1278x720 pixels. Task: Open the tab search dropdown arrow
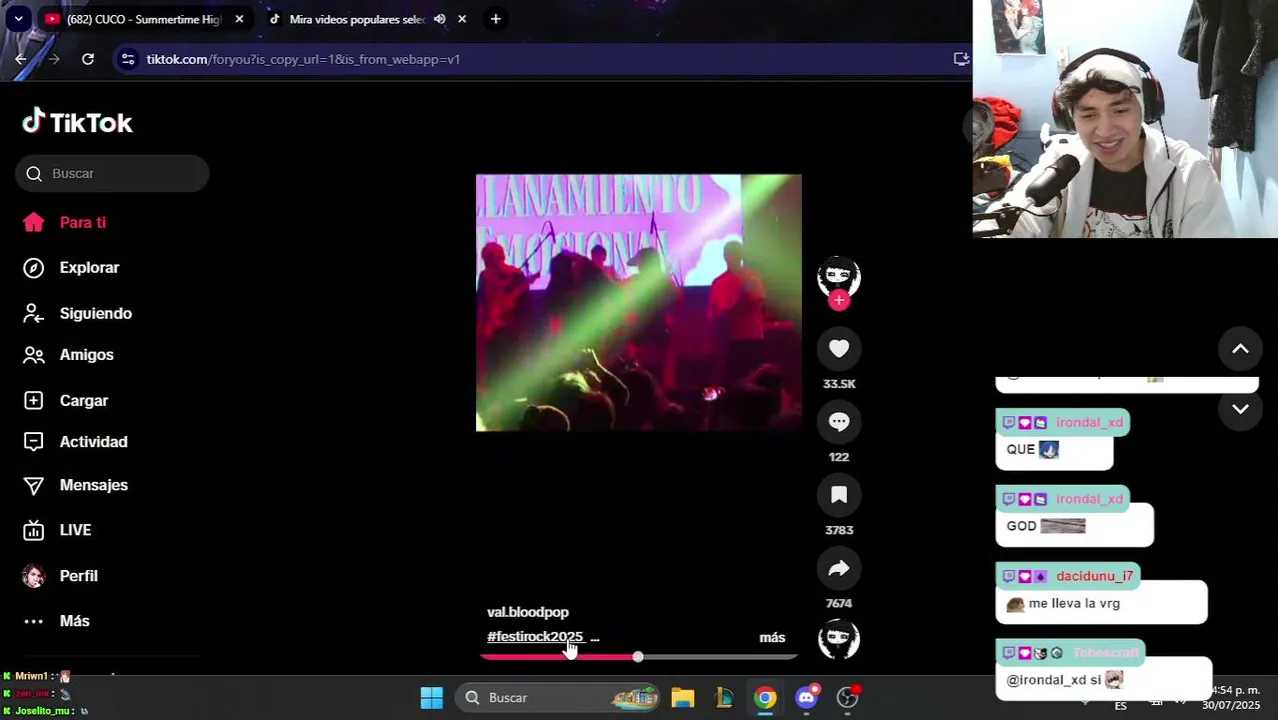(18, 19)
